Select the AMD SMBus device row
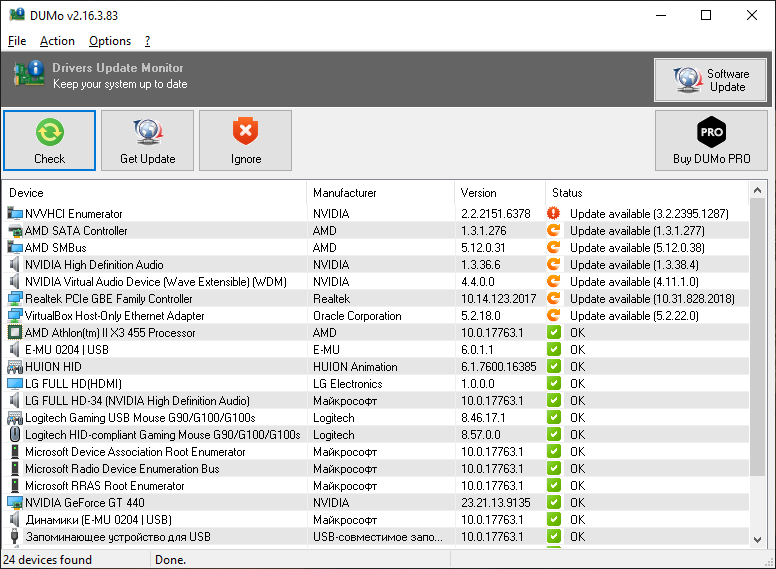 375,247
